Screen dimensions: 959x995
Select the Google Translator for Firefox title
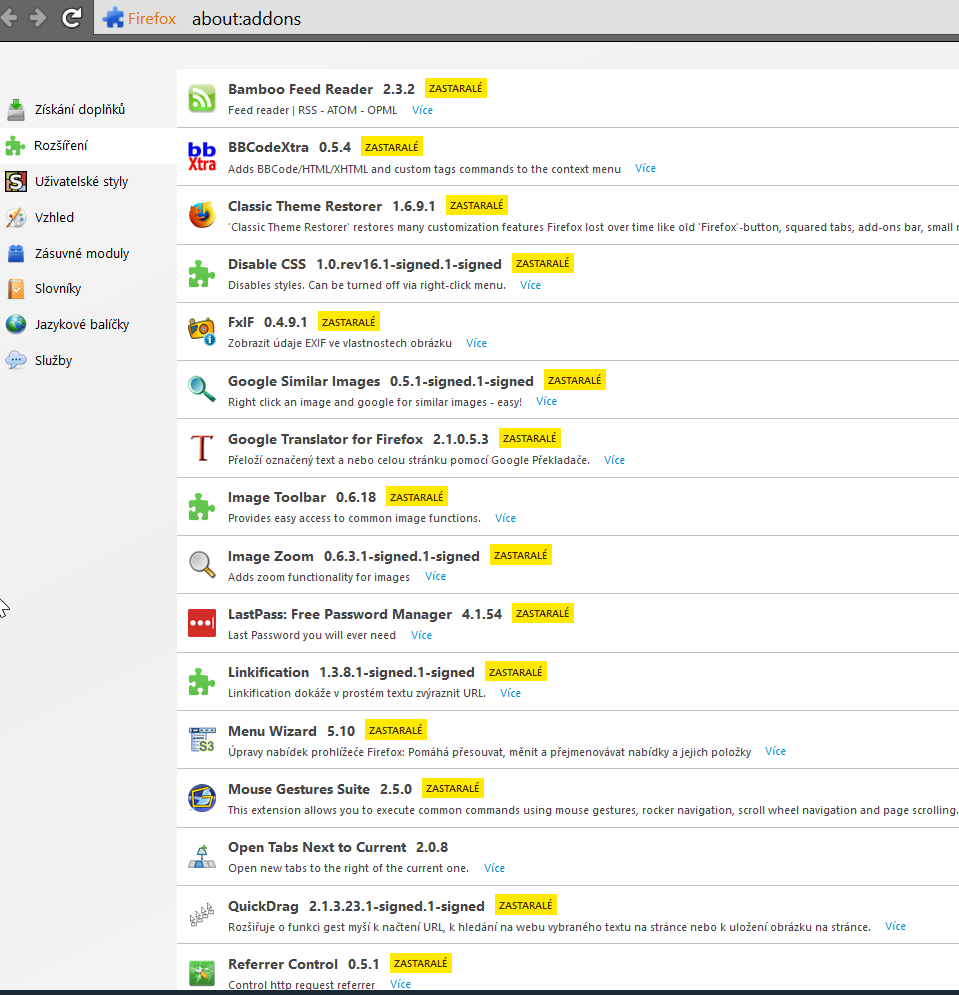pos(326,439)
